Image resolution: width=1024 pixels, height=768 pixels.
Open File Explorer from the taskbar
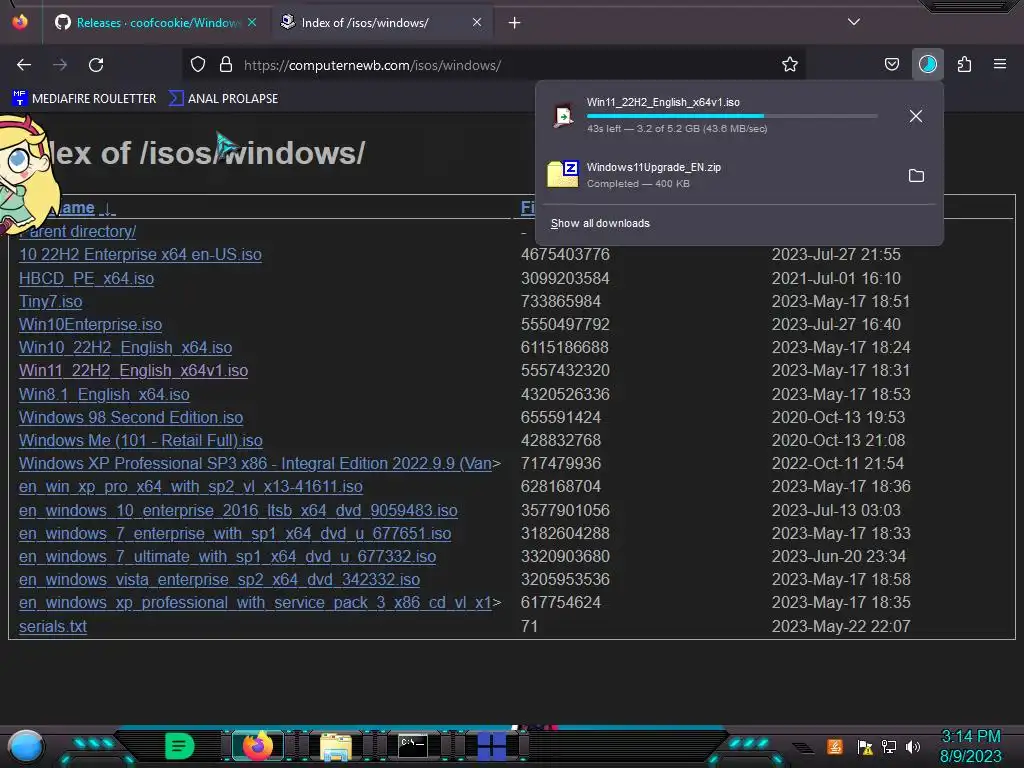coord(335,746)
